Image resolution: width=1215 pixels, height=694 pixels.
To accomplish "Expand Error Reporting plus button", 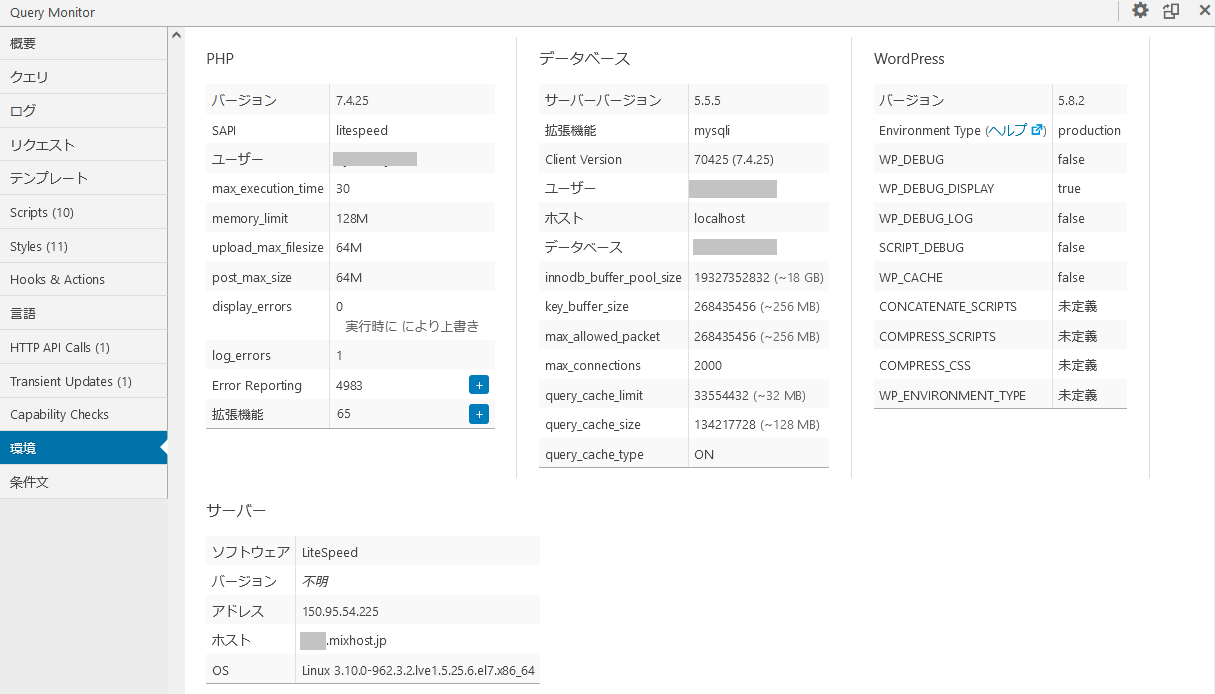I will coord(478,385).
